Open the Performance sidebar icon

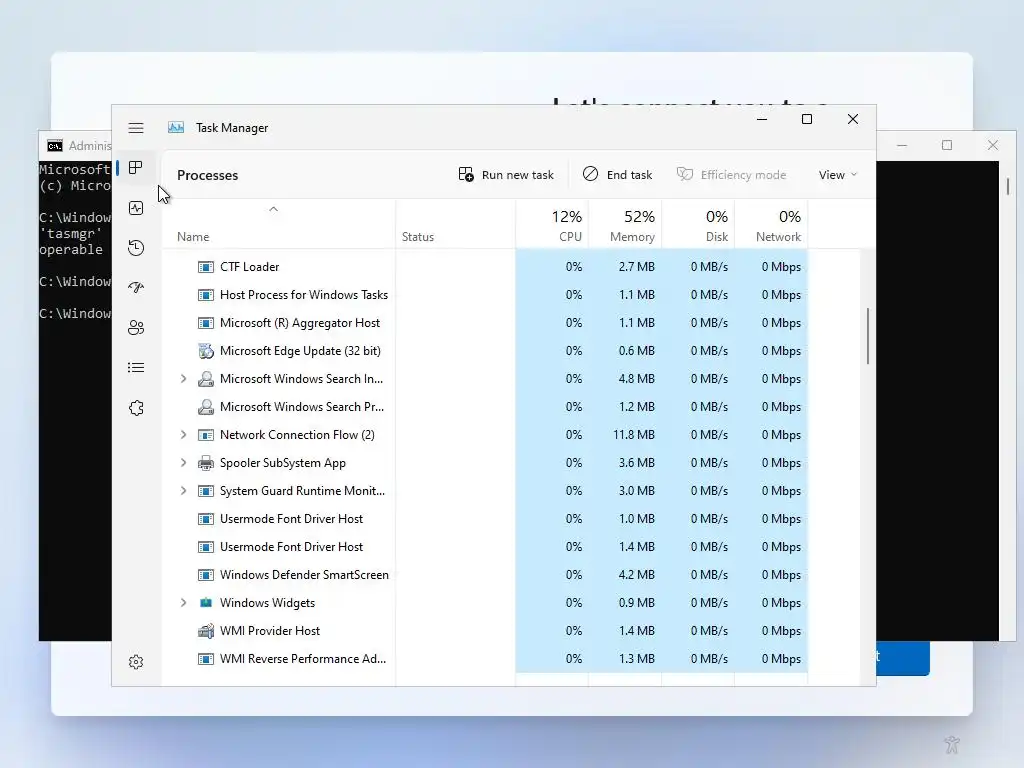click(x=136, y=208)
